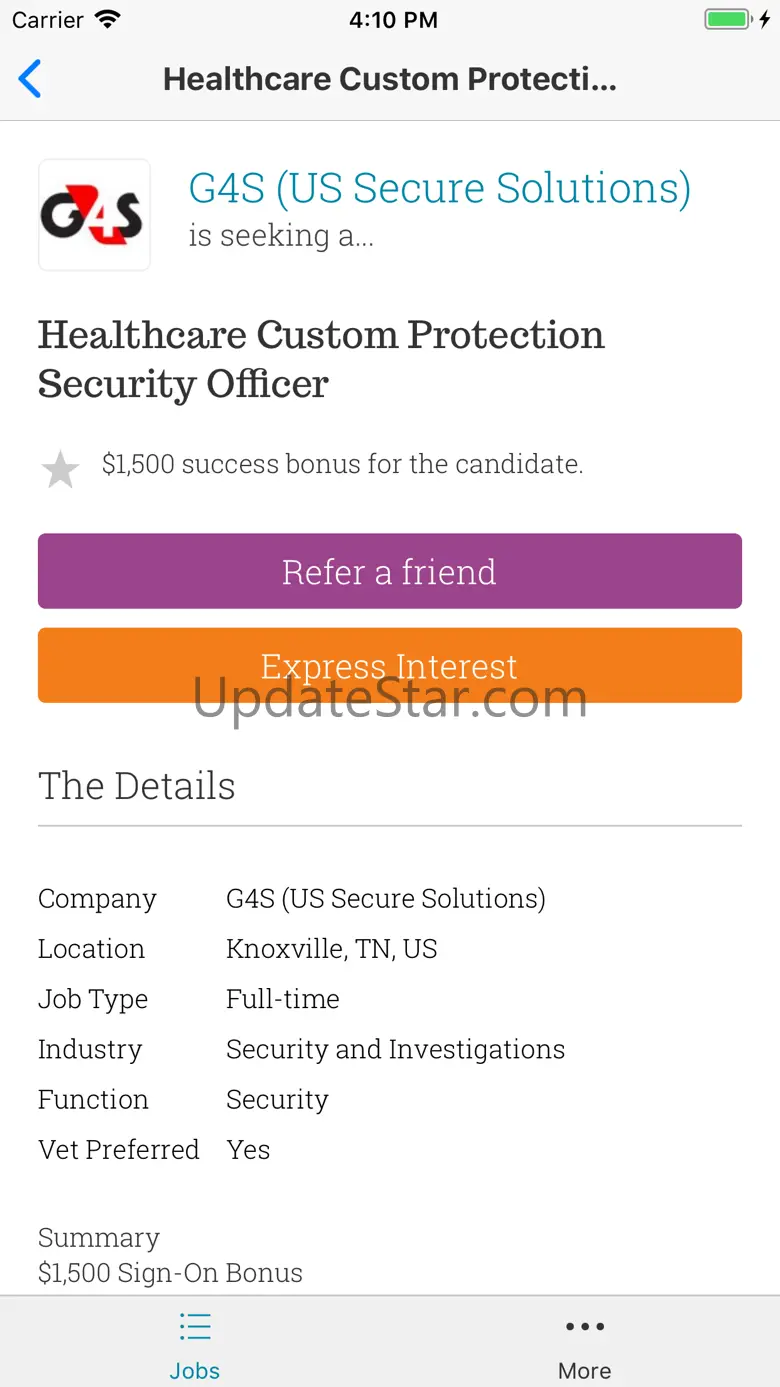Tap the Wi-Fi signal icon
780x1387 pixels.
point(106,19)
